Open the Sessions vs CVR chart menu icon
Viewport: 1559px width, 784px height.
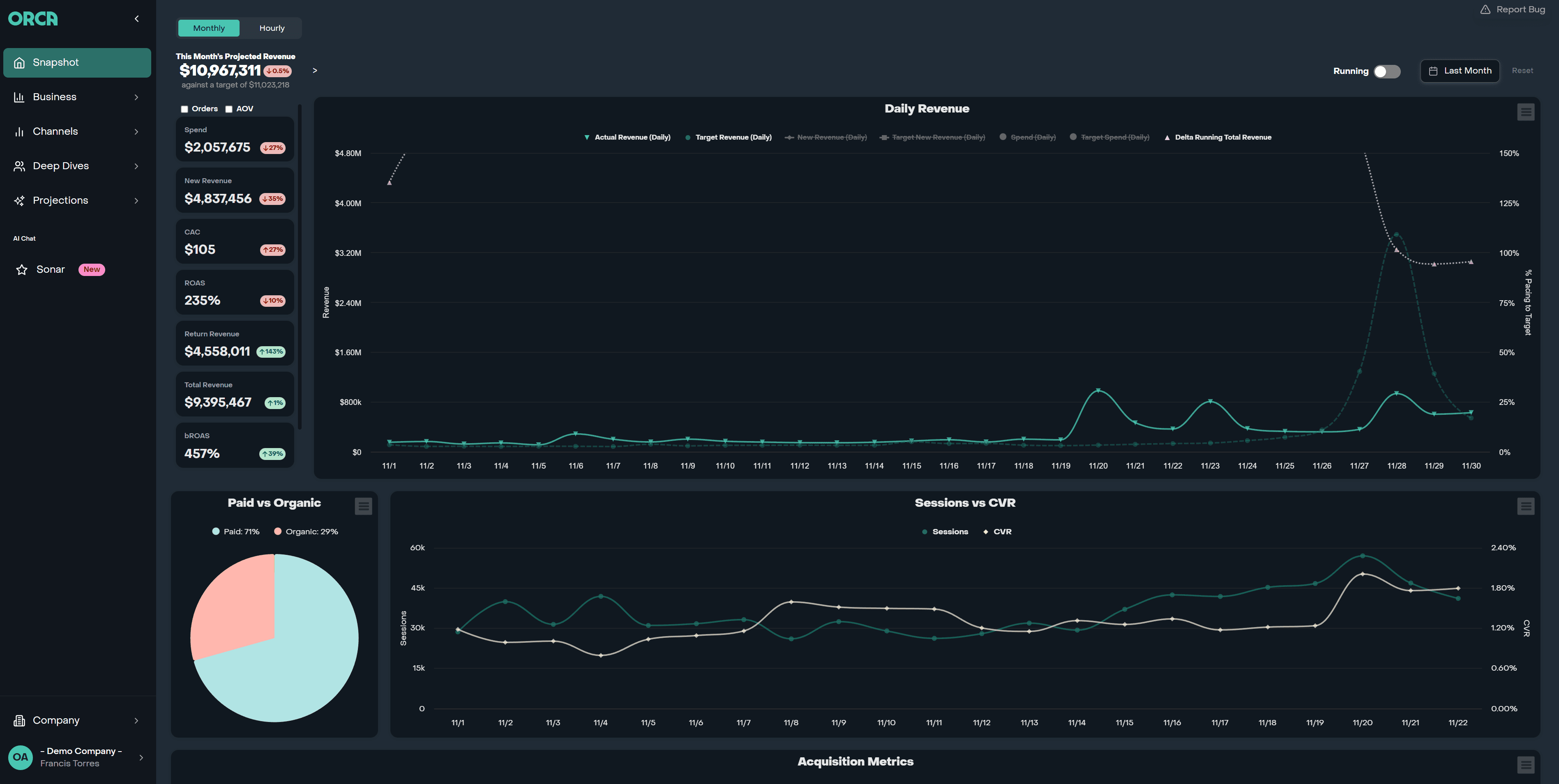[1526, 506]
